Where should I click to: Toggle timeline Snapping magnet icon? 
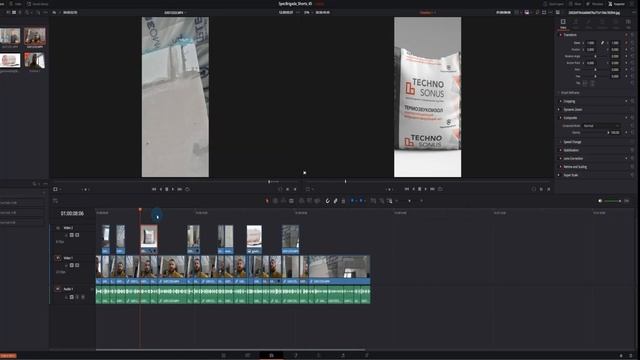[x=327, y=201]
